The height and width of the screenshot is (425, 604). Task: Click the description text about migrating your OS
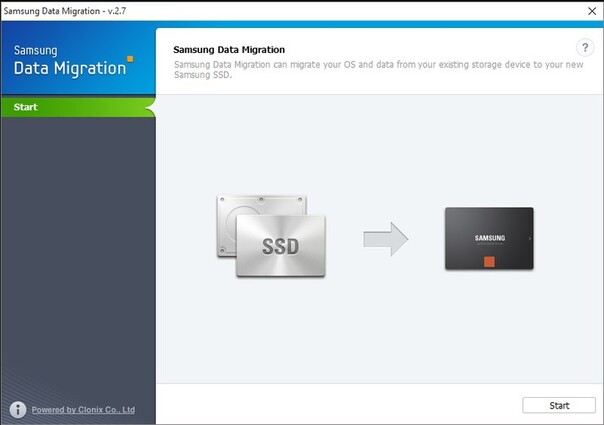pyautogui.click(x=378, y=69)
